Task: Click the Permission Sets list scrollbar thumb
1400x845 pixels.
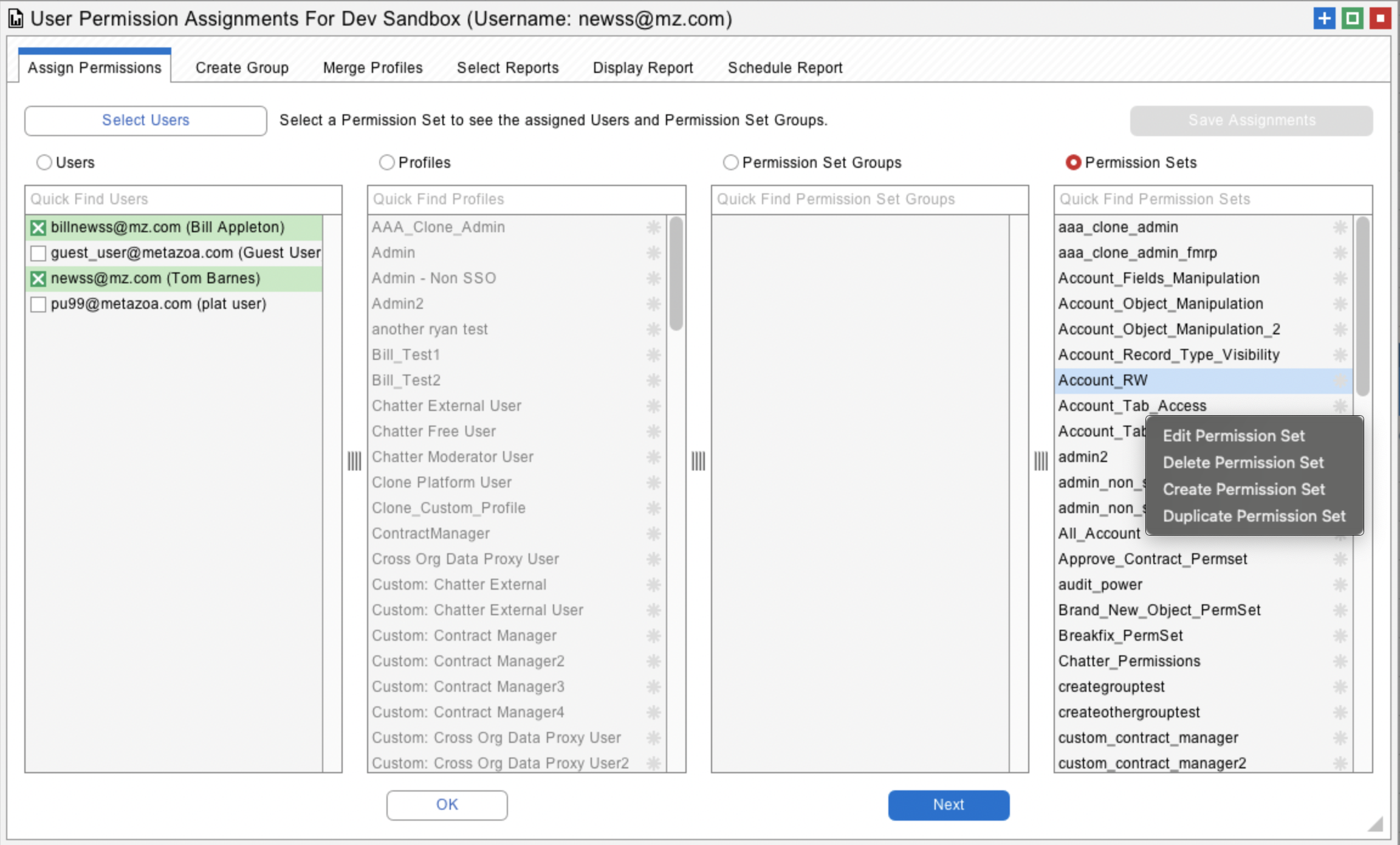Action: coord(1363,306)
